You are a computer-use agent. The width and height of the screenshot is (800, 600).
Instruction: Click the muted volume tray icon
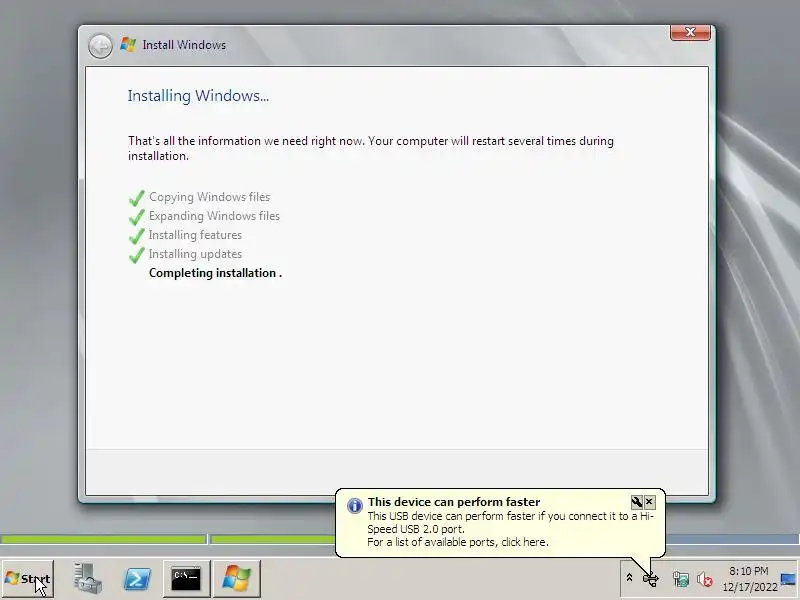tap(705, 579)
